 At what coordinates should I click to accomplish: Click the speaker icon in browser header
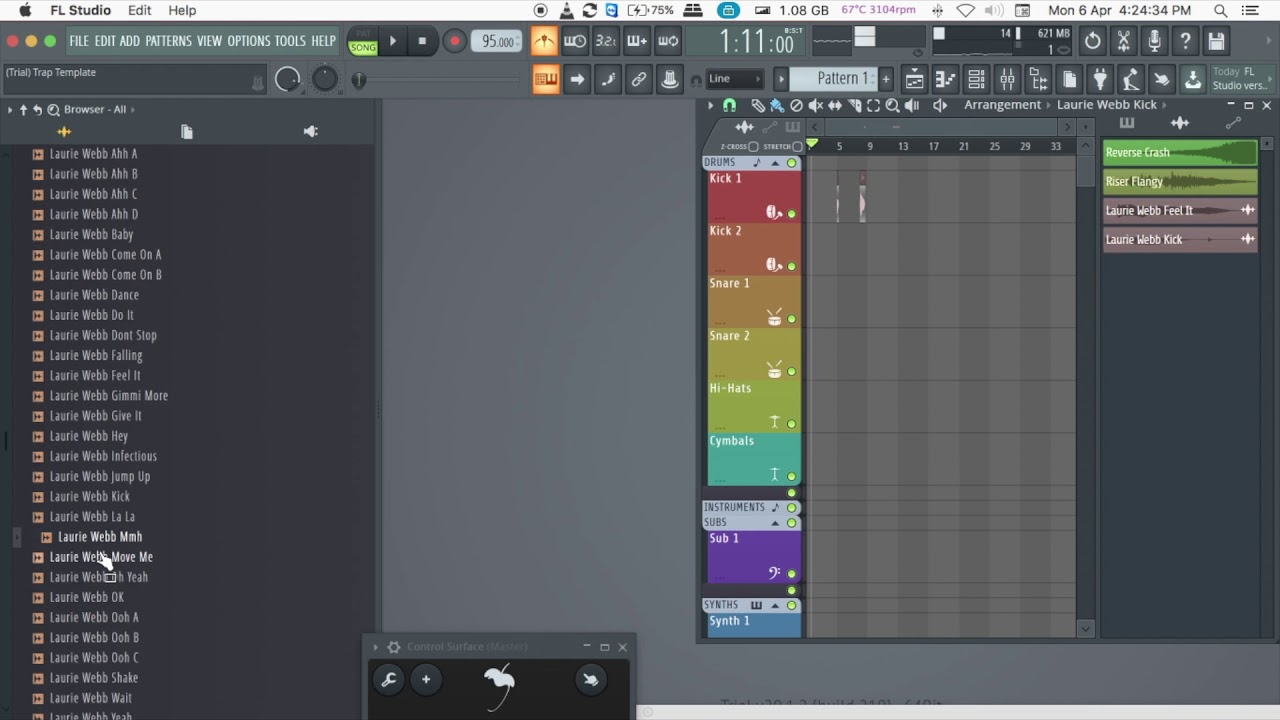tap(311, 131)
